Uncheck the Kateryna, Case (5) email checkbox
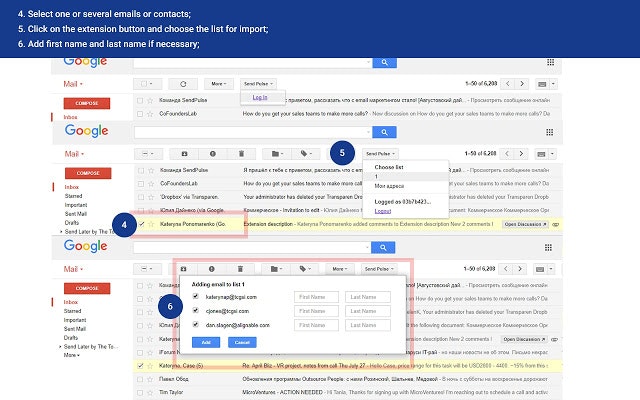 pos(140,366)
